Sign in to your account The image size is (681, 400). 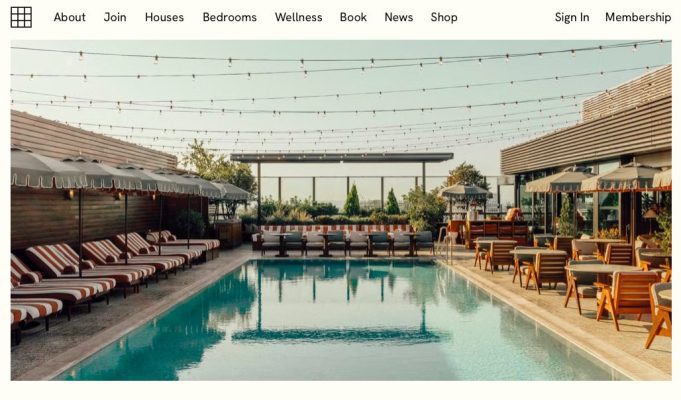572,17
